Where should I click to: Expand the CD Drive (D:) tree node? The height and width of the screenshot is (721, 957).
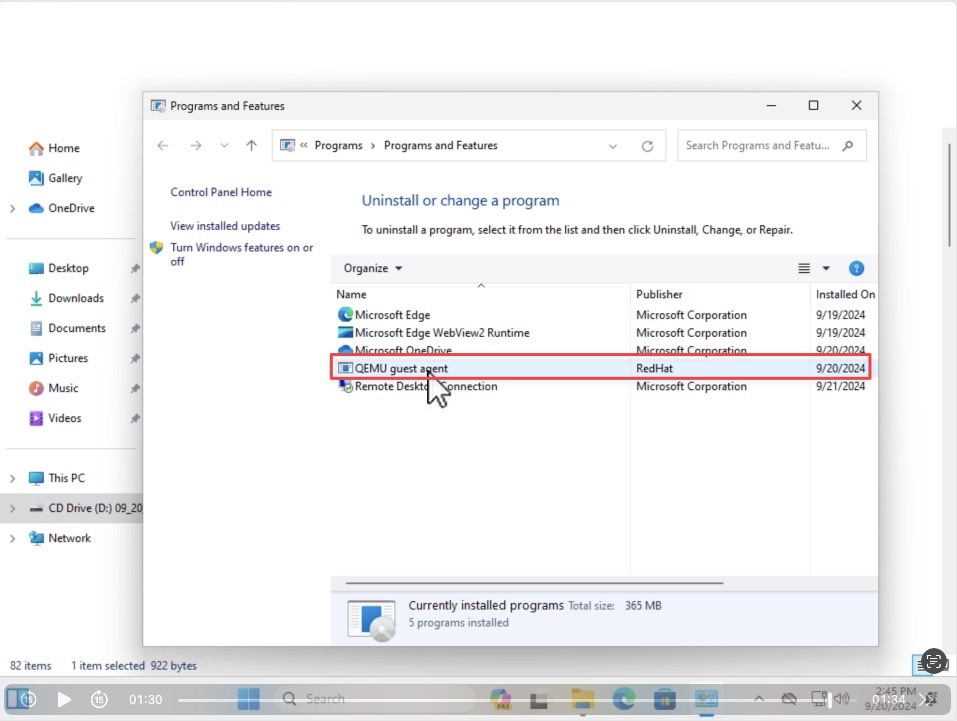[x=12, y=509]
